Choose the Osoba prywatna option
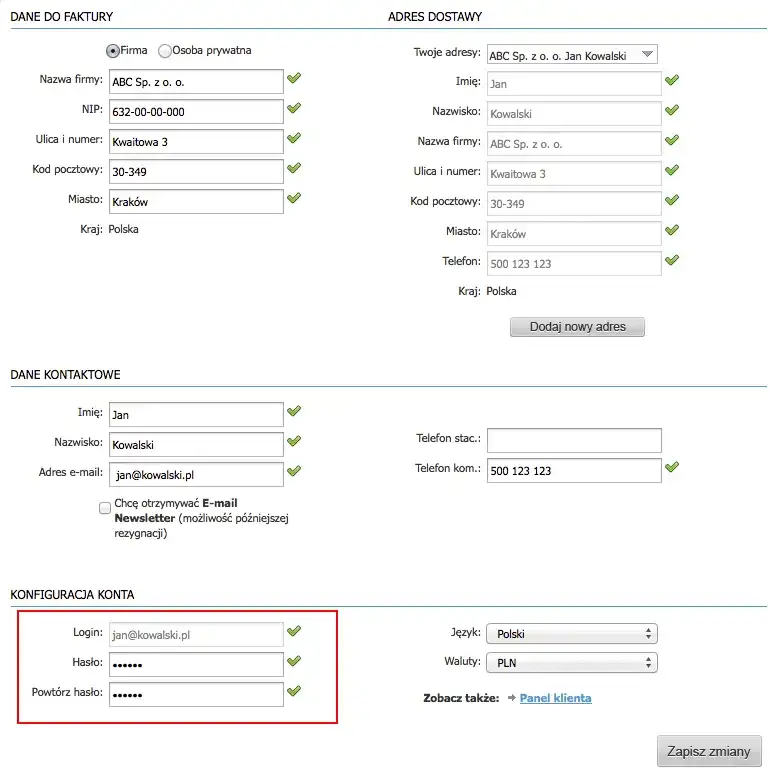Viewport: 776px width, 776px height. [164, 50]
